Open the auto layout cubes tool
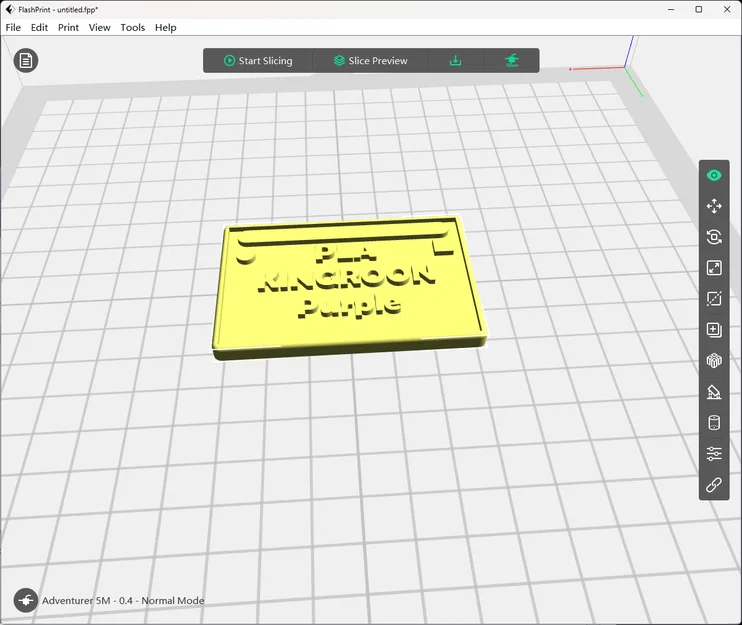742x625 pixels. (x=714, y=361)
